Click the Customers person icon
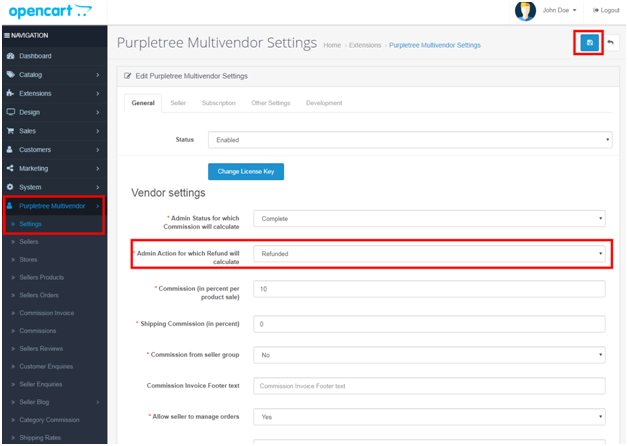Screen dimensions: 628x446 click(x=10, y=149)
